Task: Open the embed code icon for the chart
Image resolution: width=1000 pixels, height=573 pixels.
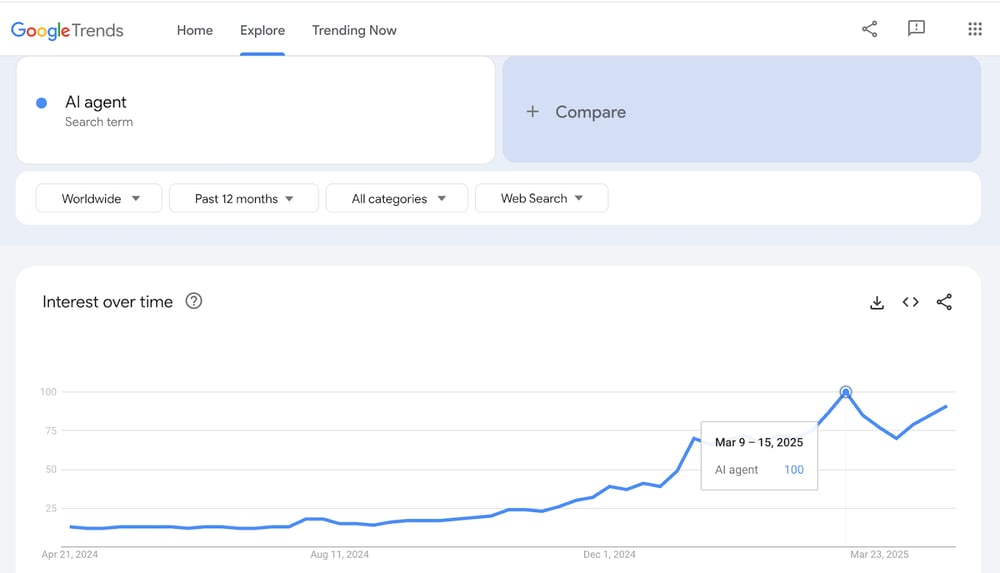Action: click(x=910, y=302)
